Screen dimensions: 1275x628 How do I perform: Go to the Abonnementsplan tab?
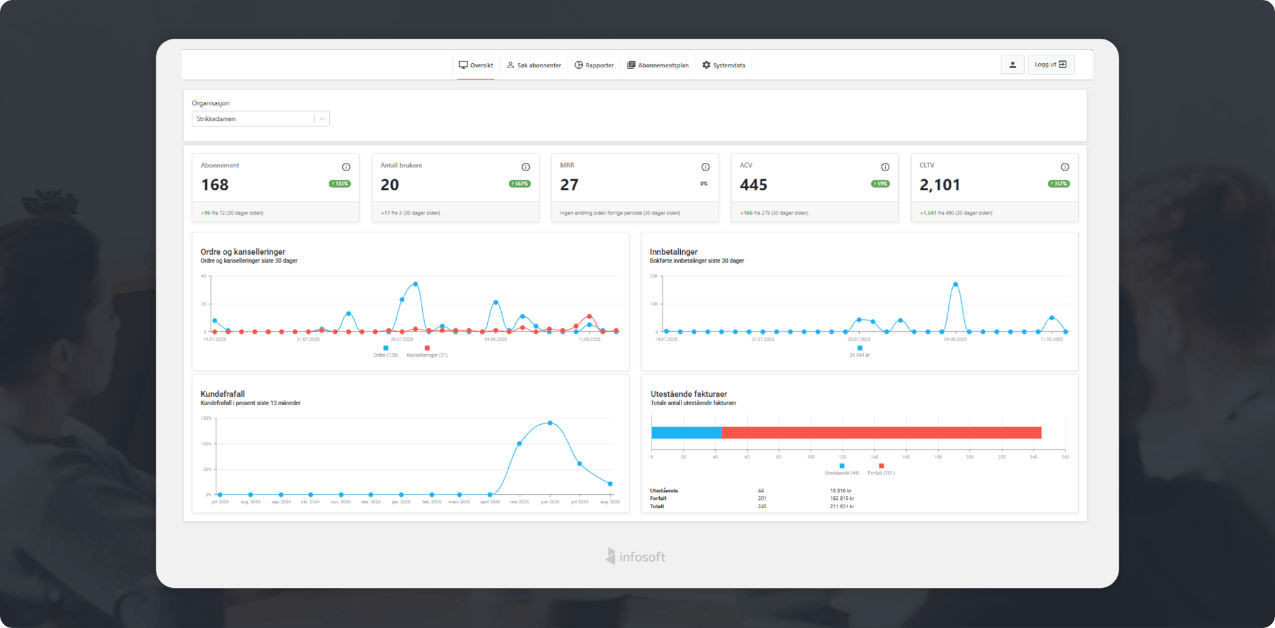point(657,65)
